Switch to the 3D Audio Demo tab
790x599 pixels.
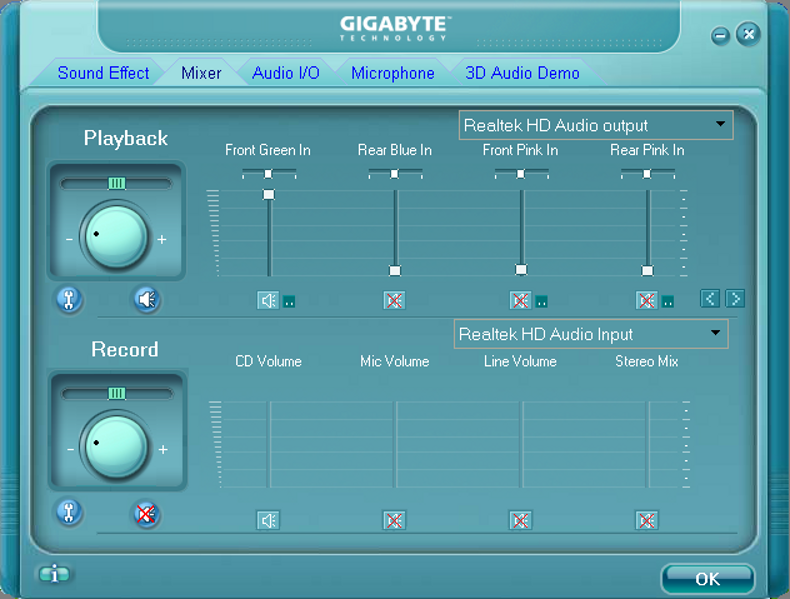[x=522, y=73]
